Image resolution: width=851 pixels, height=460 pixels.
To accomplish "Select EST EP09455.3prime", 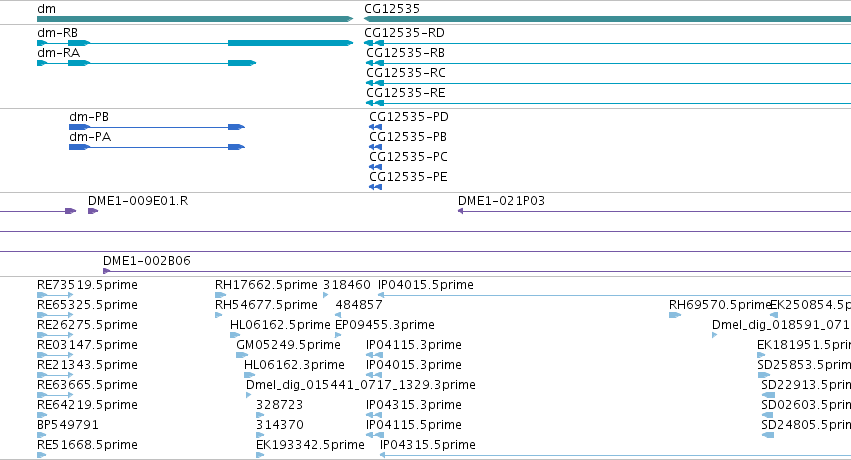I will (x=385, y=325).
